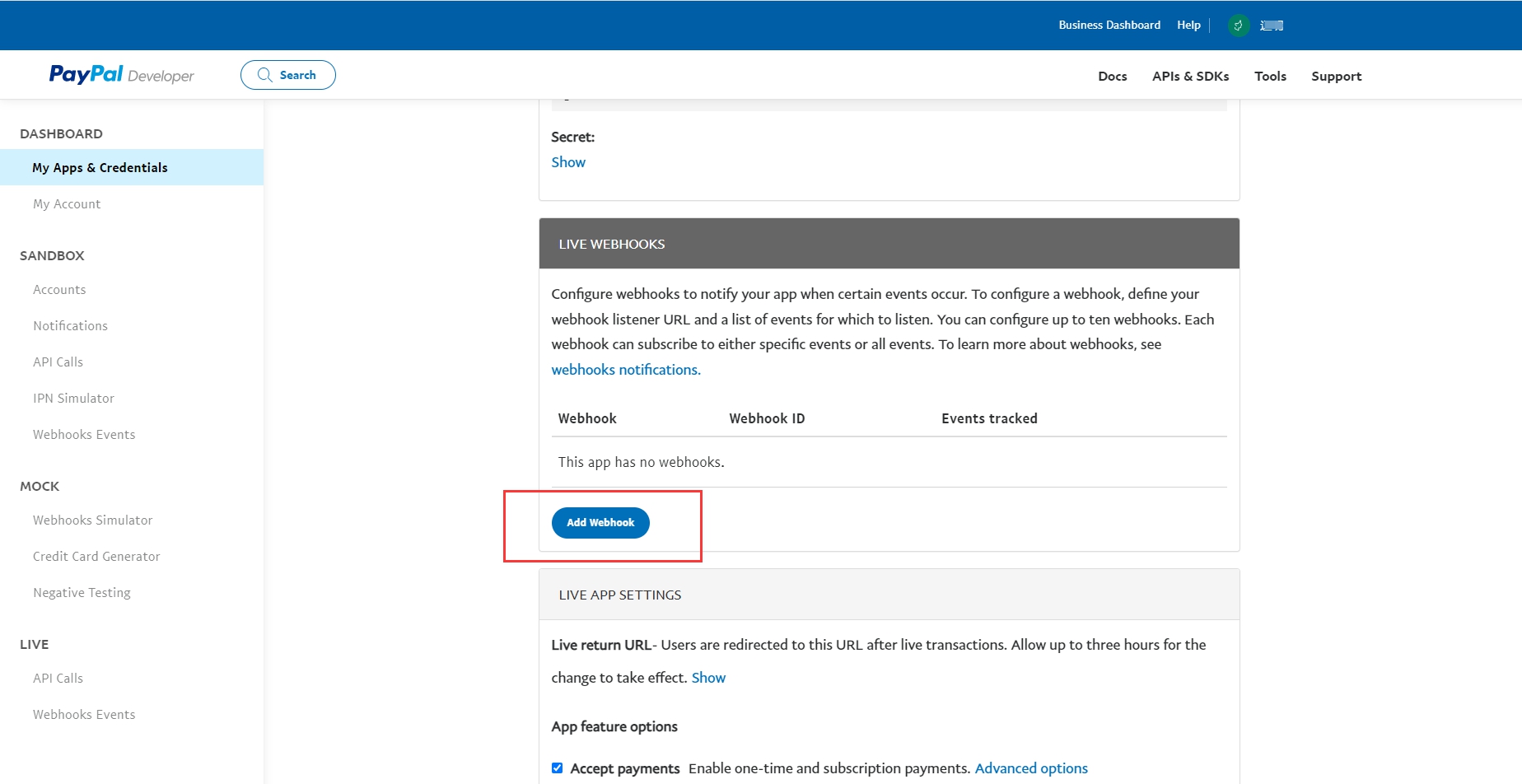Open the Tools menu
This screenshot has height=784, width=1522.
pyautogui.click(x=1270, y=76)
